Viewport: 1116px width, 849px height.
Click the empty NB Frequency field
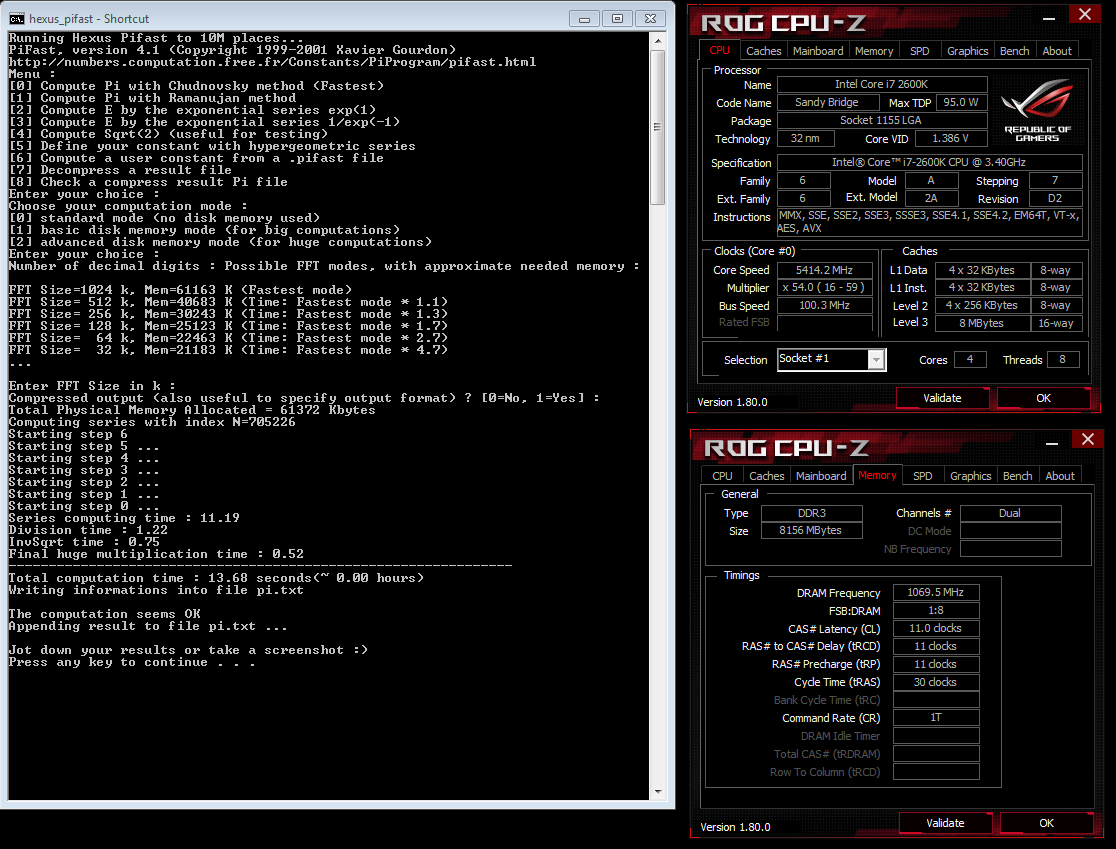1011,549
